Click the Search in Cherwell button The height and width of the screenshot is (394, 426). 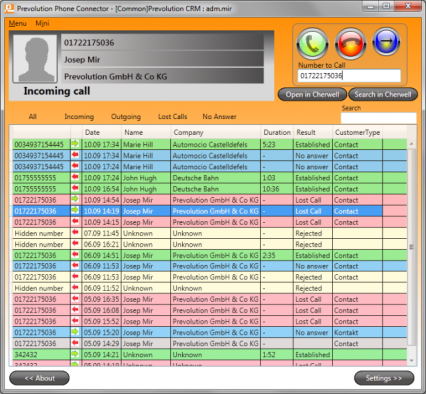383,94
